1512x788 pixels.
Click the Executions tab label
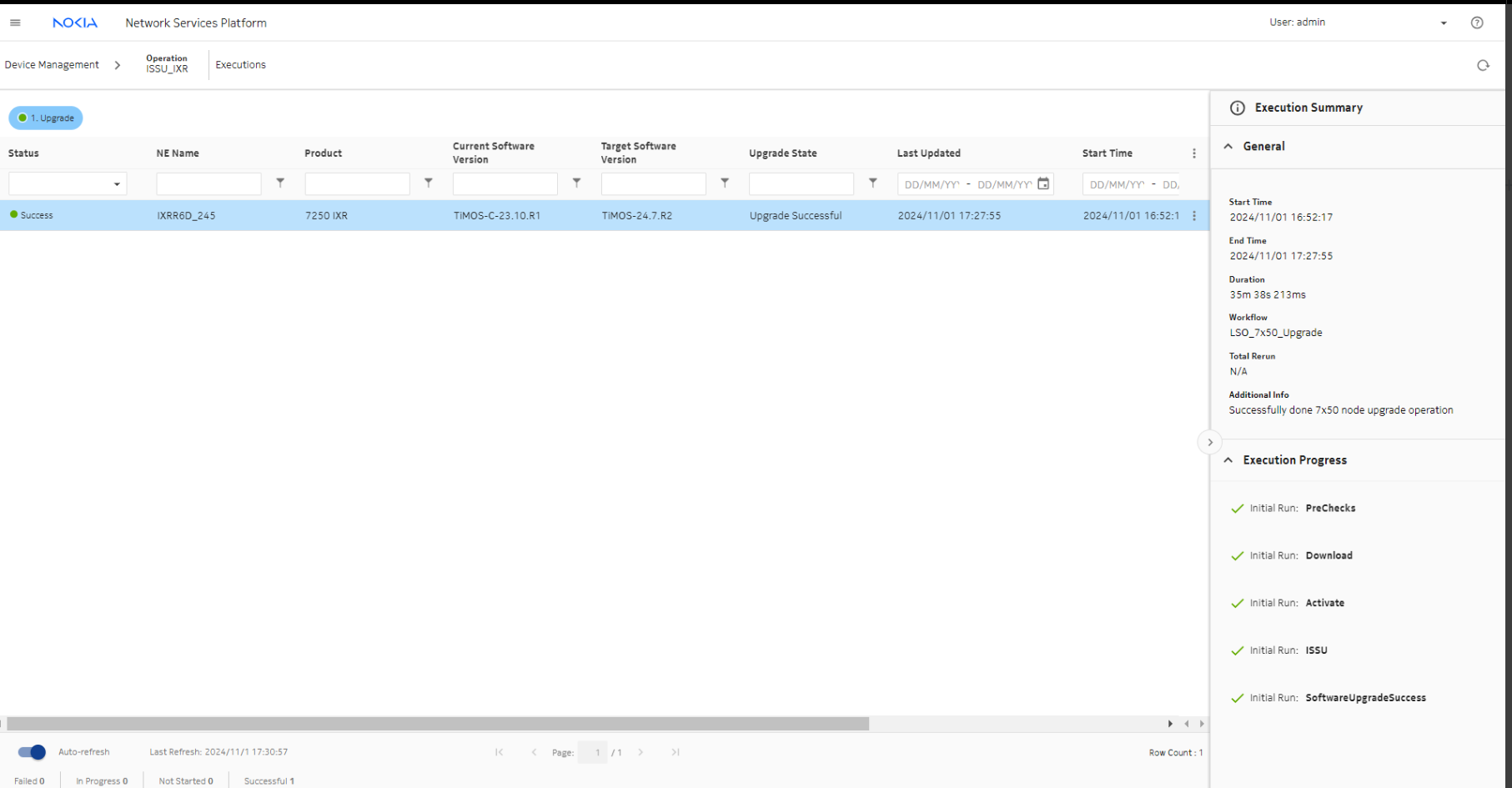(241, 65)
